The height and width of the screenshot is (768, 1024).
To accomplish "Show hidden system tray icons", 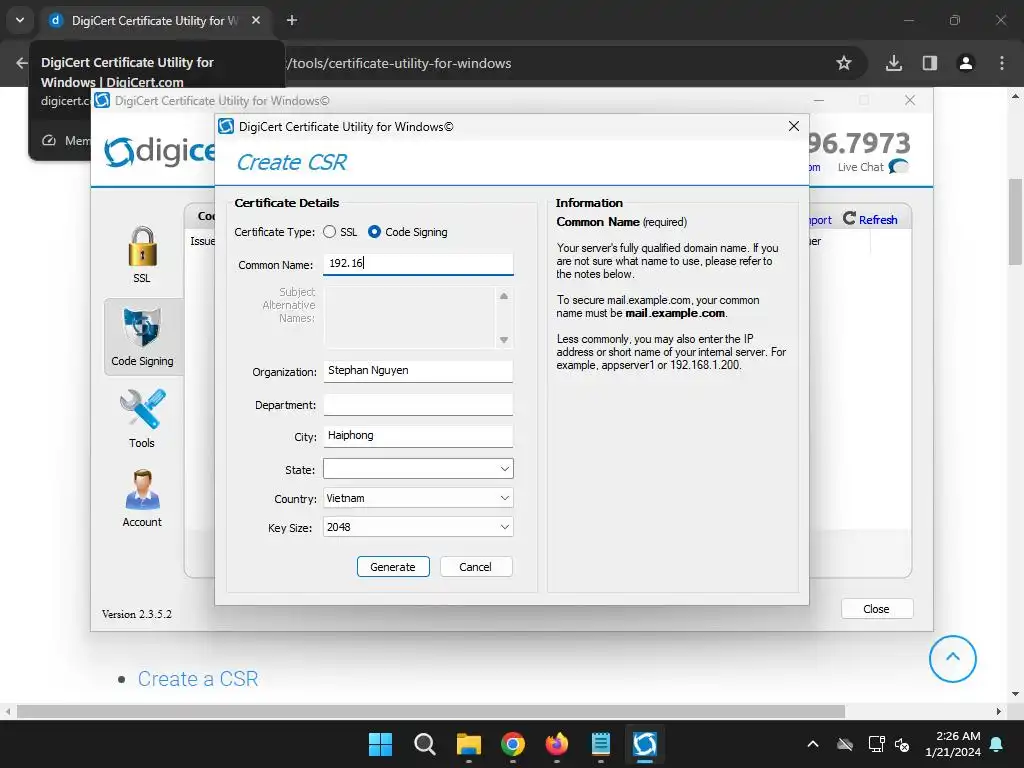I will click(x=812, y=744).
